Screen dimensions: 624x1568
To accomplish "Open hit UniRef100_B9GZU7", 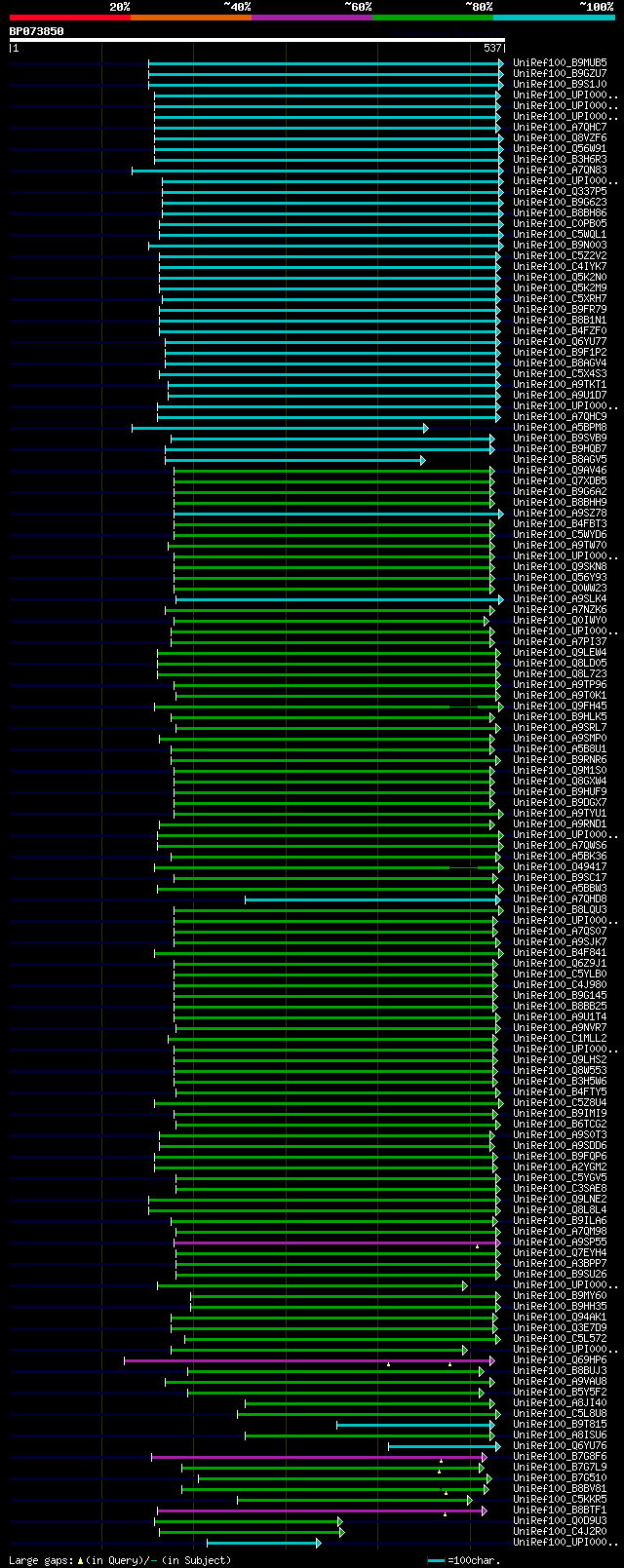I will pos(560,73).
